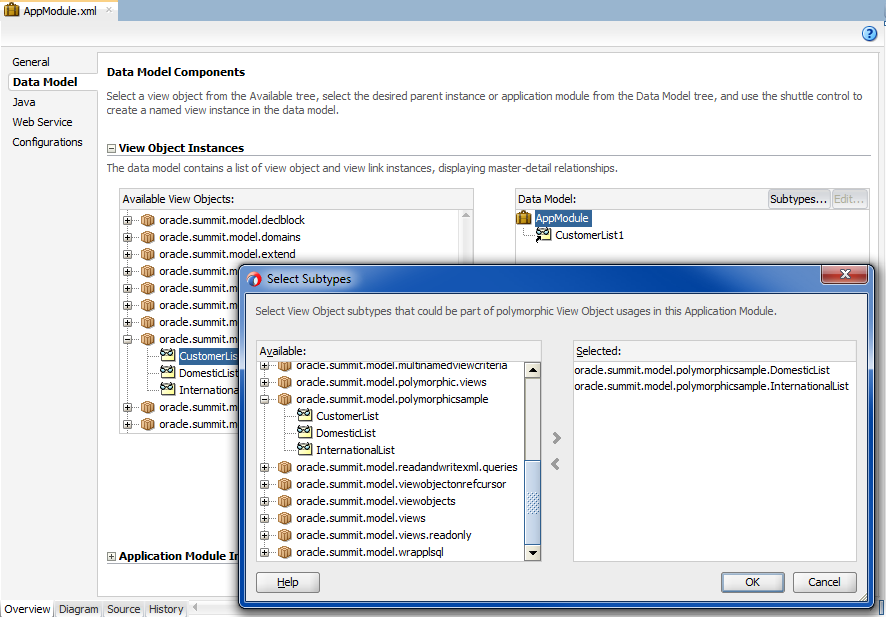886x617 pixels.
Task: Expand oracle.summit.model.views node
Action: (x=264, y=518)
